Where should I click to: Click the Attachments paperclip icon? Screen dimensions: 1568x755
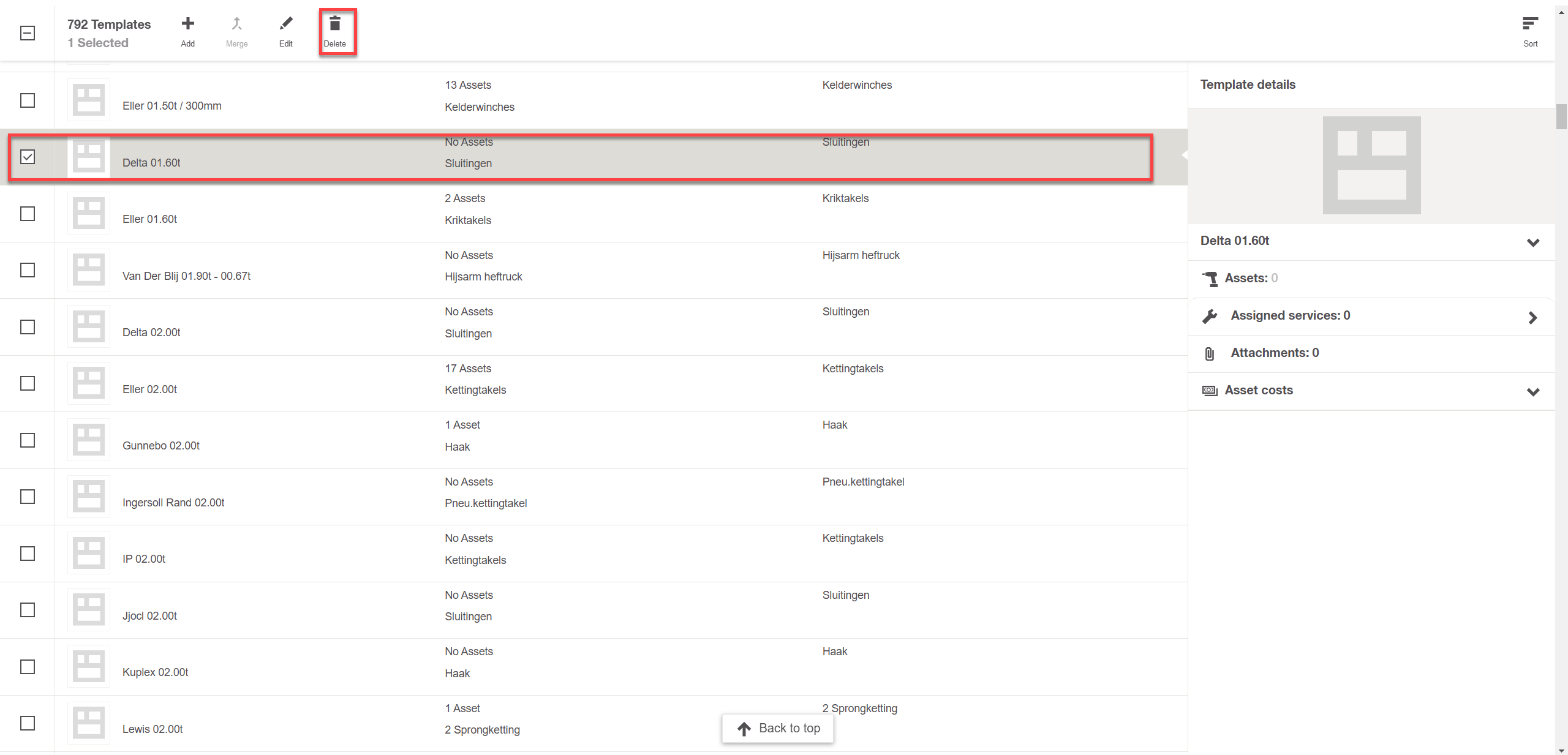1210,353
